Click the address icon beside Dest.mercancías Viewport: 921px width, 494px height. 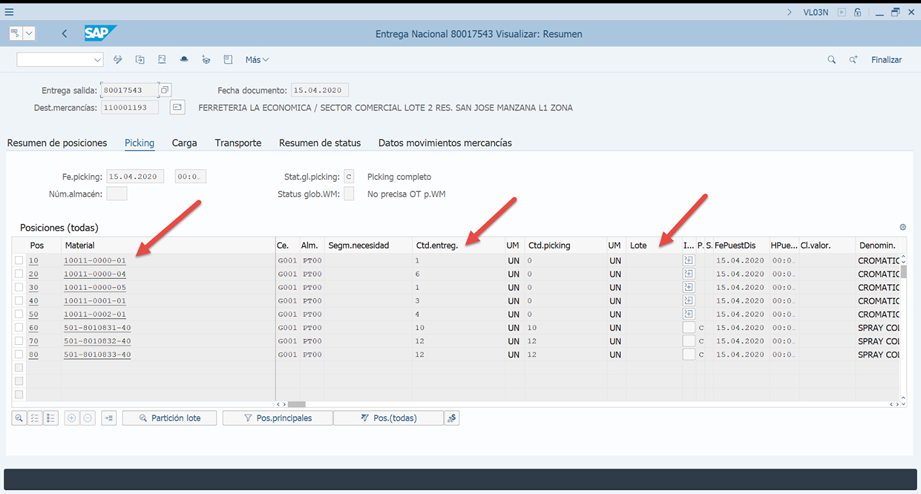click(x=177, y=107)
